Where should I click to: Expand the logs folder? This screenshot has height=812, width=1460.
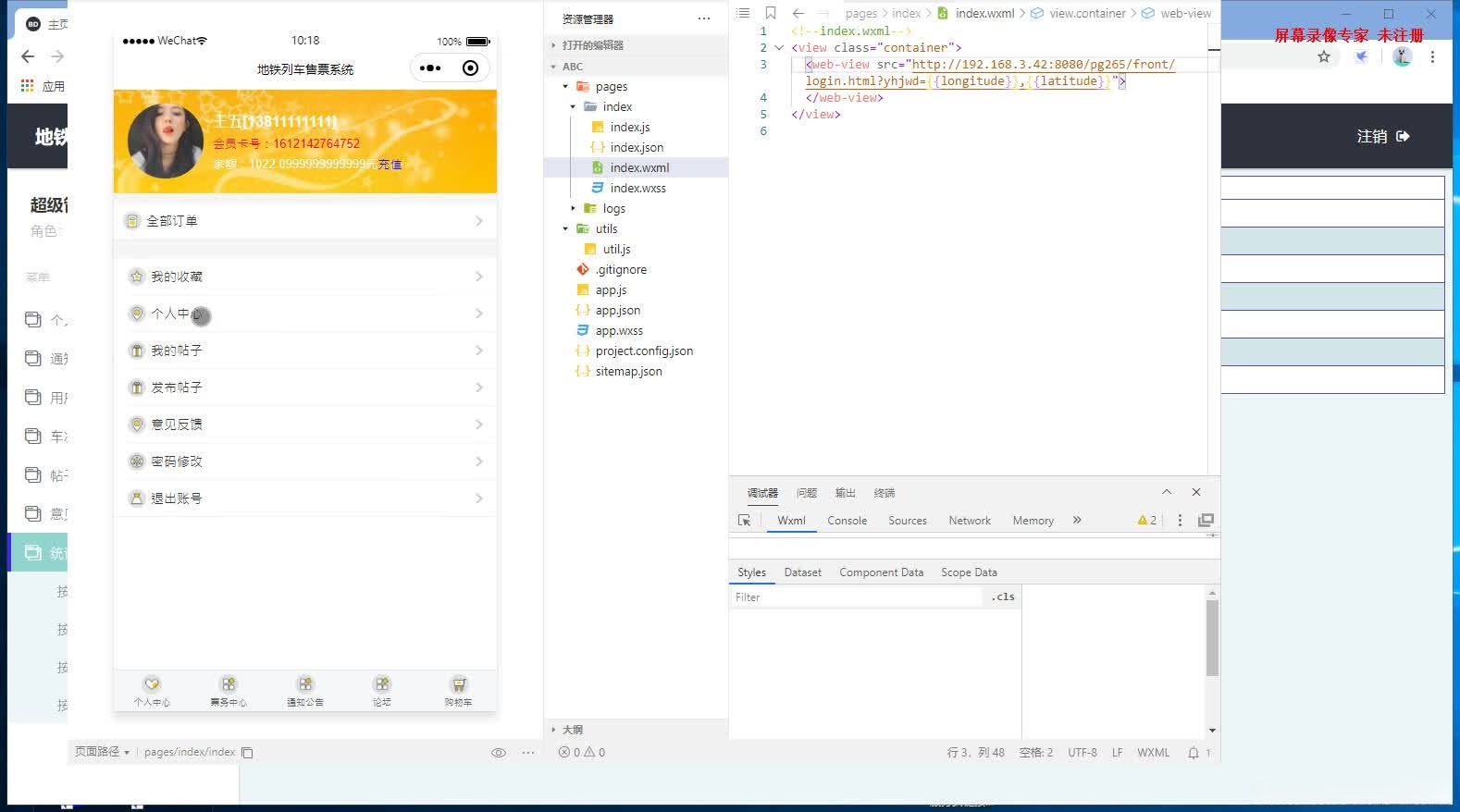pyautogui.click(x=573, y=208)
